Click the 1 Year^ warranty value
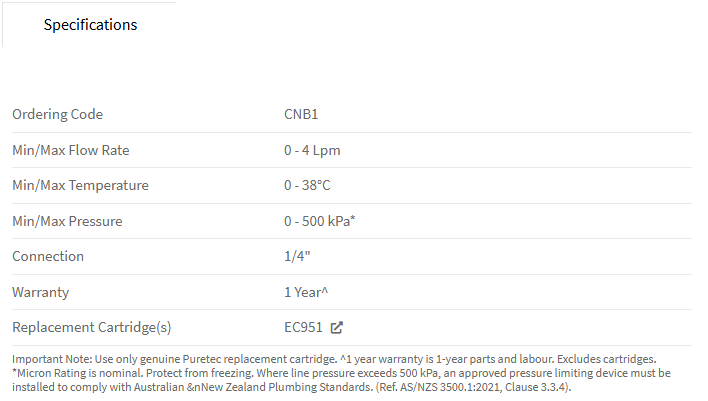 click(x=306, y=292)
